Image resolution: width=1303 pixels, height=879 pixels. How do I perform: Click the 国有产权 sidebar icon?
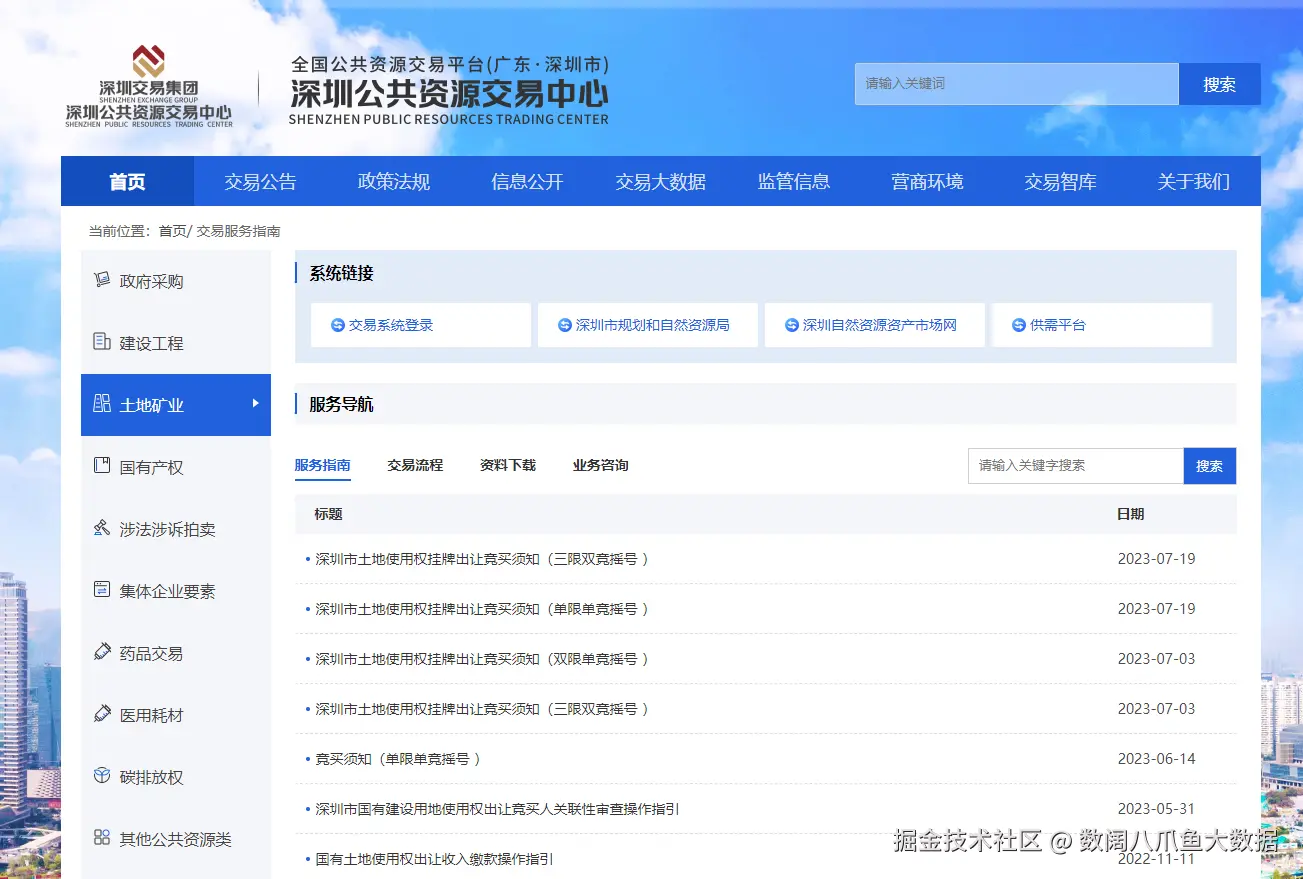pos(101,466)
